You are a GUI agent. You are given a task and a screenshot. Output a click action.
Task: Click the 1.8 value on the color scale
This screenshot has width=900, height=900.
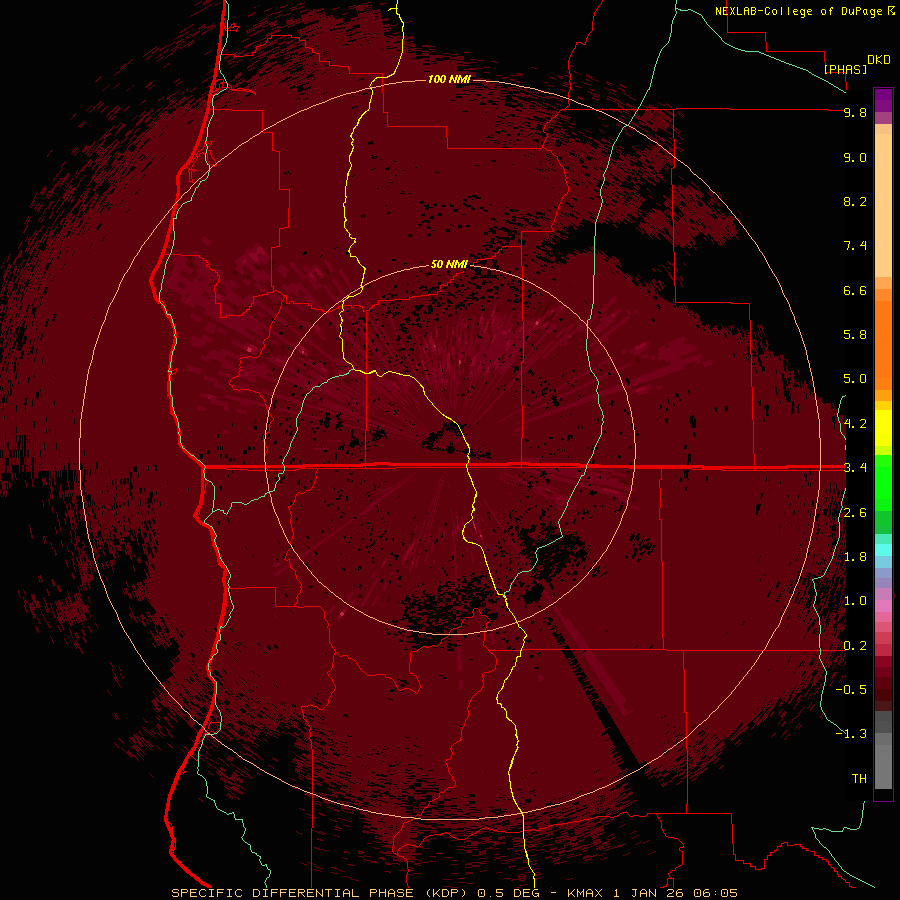coord(855,557)
